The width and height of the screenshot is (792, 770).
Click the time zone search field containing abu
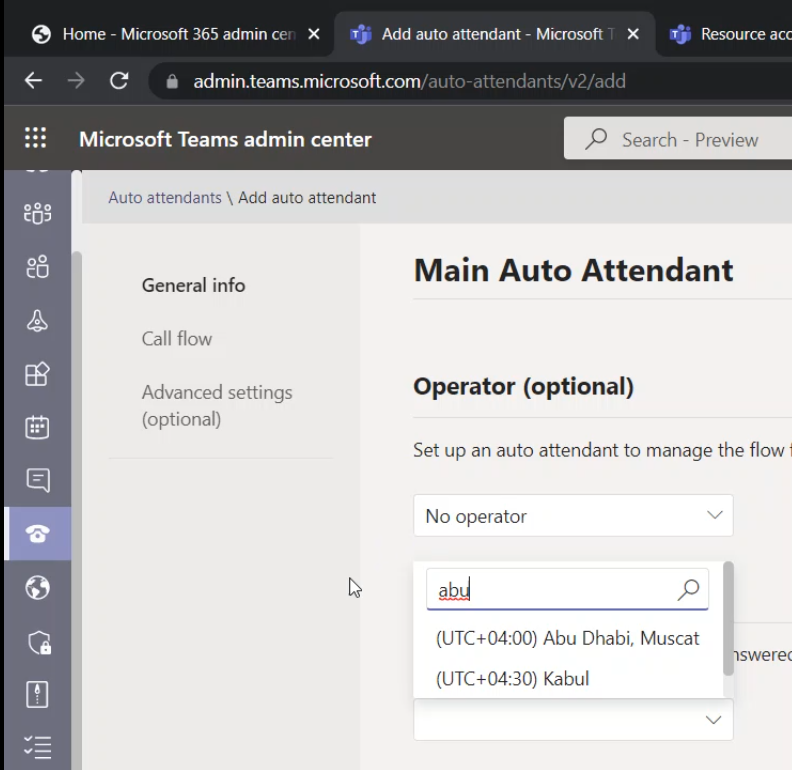point(567,590)
